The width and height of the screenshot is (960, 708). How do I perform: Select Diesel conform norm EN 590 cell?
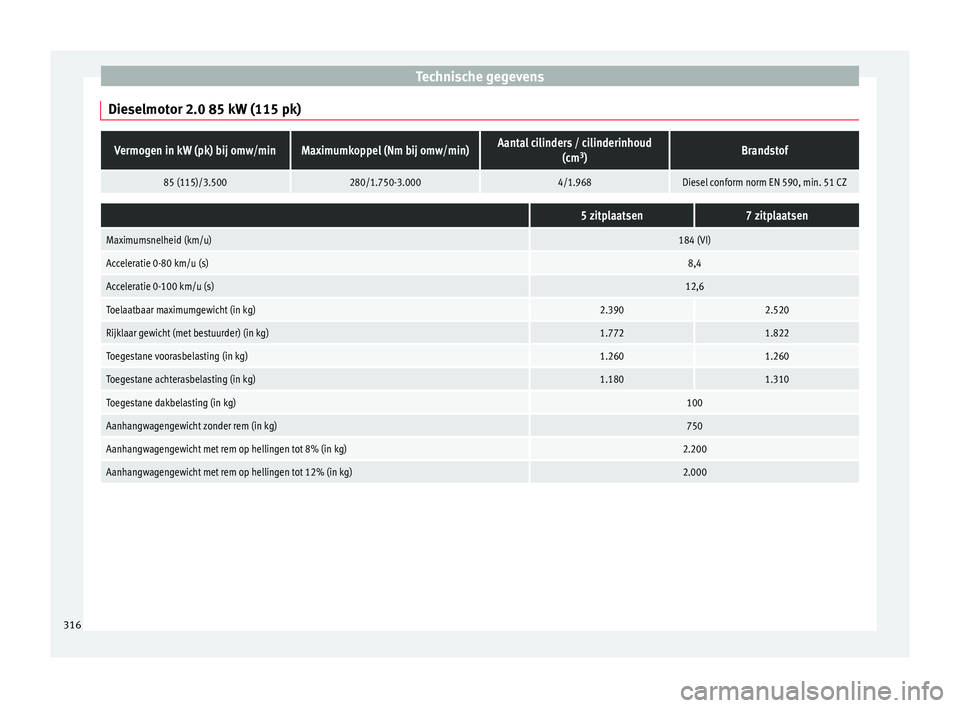click(x=765, y=182)
